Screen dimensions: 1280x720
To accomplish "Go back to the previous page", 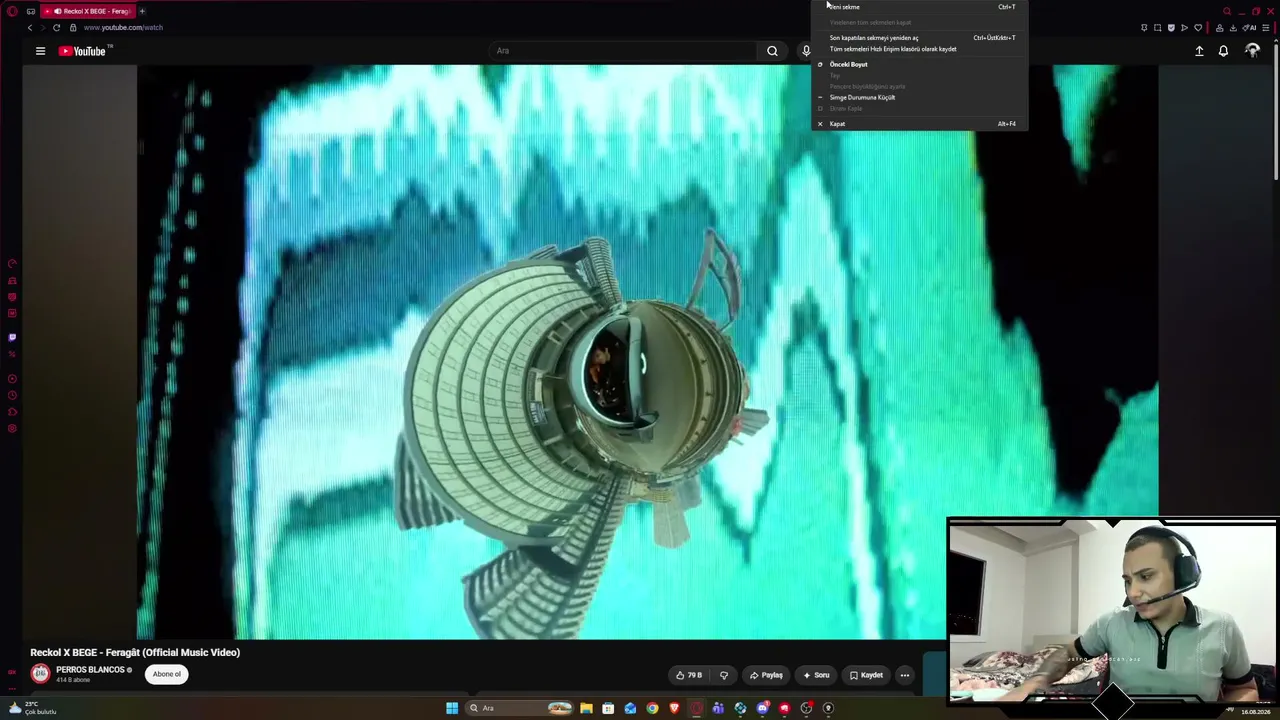I will click(30, 28).
